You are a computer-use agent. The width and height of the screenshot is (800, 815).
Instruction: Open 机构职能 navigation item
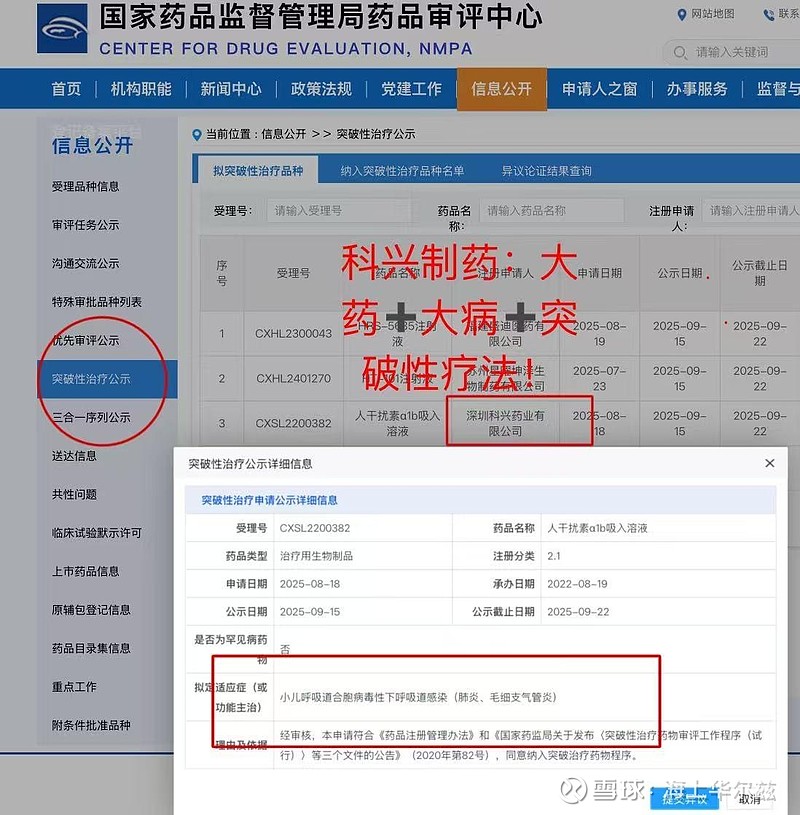(x=141, y=89)
